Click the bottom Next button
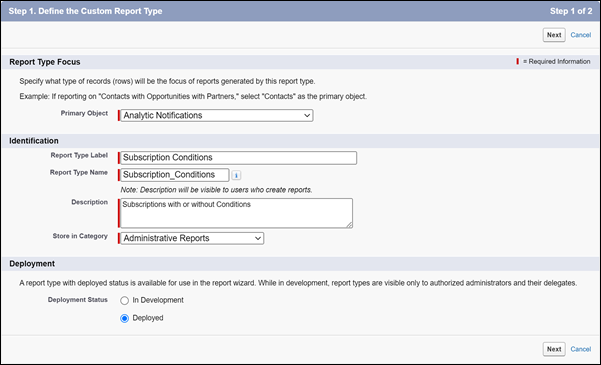 coord(554,349)
